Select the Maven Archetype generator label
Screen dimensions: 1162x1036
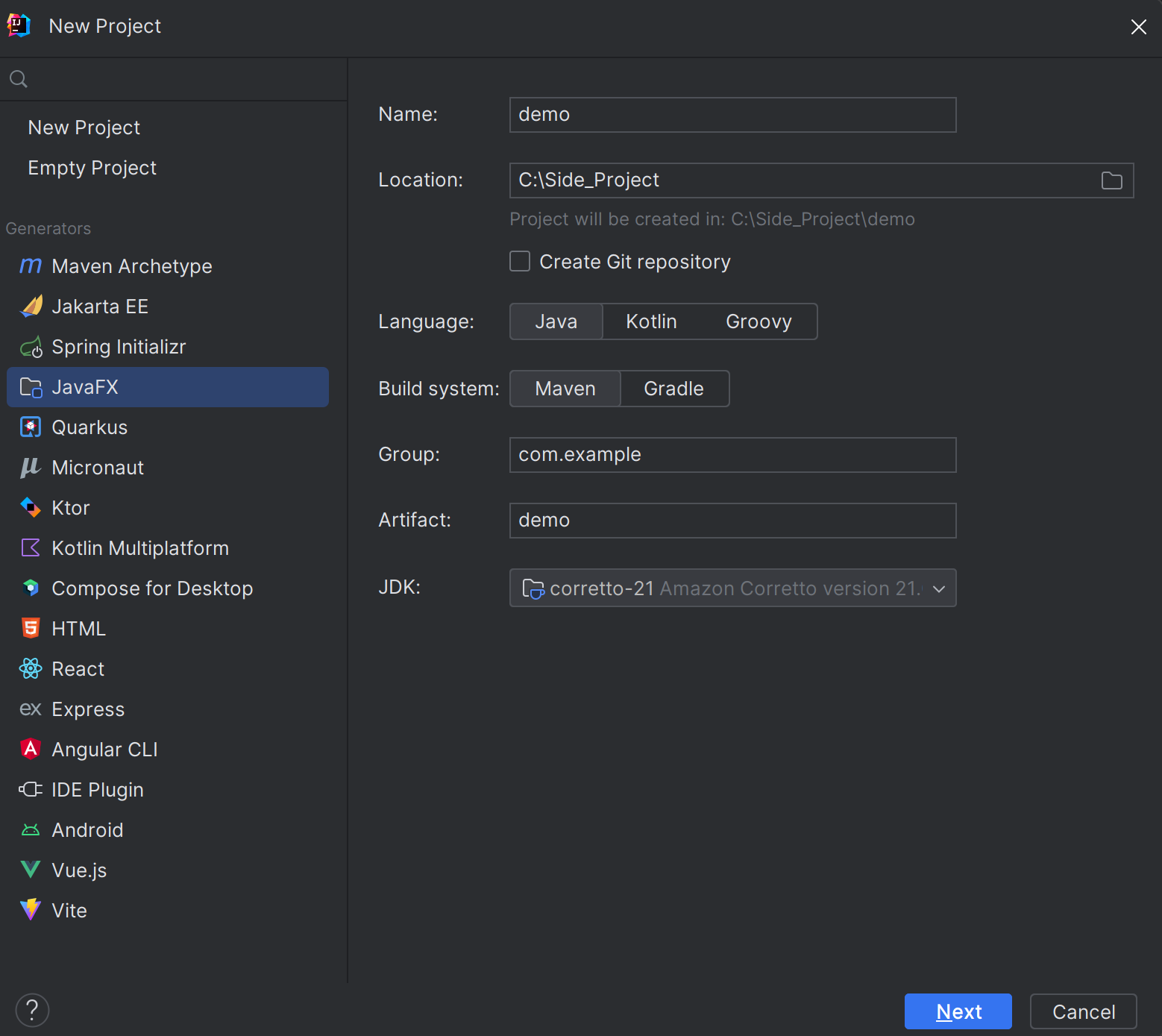point(132,266)
